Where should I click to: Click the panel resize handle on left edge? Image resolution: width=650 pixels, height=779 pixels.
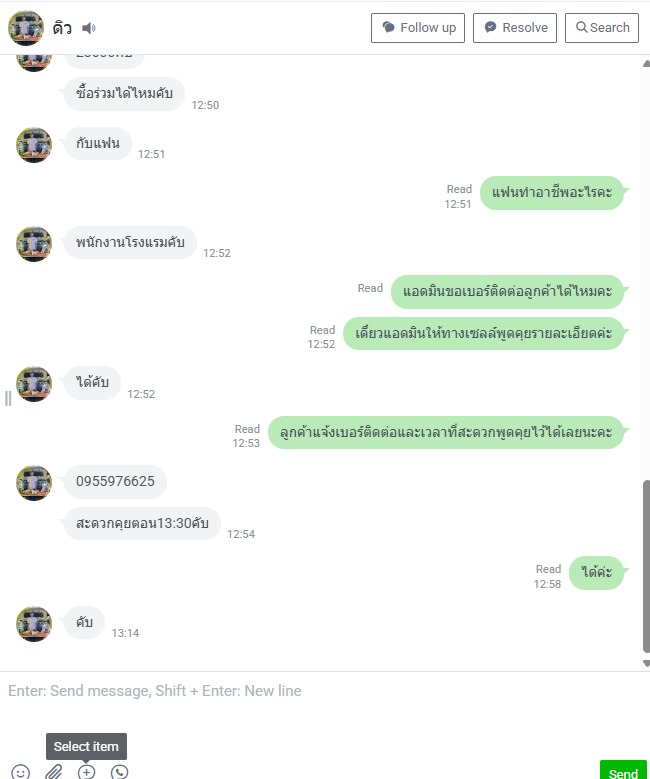(x=8, y=398)
